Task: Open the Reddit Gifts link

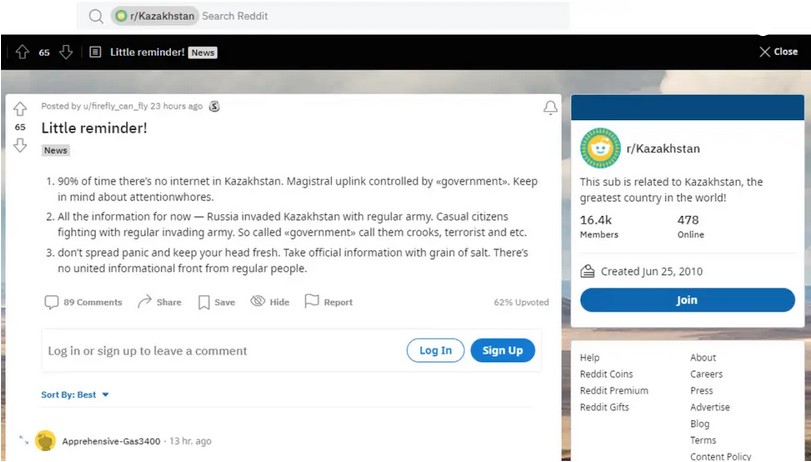Action: point(605,407)
